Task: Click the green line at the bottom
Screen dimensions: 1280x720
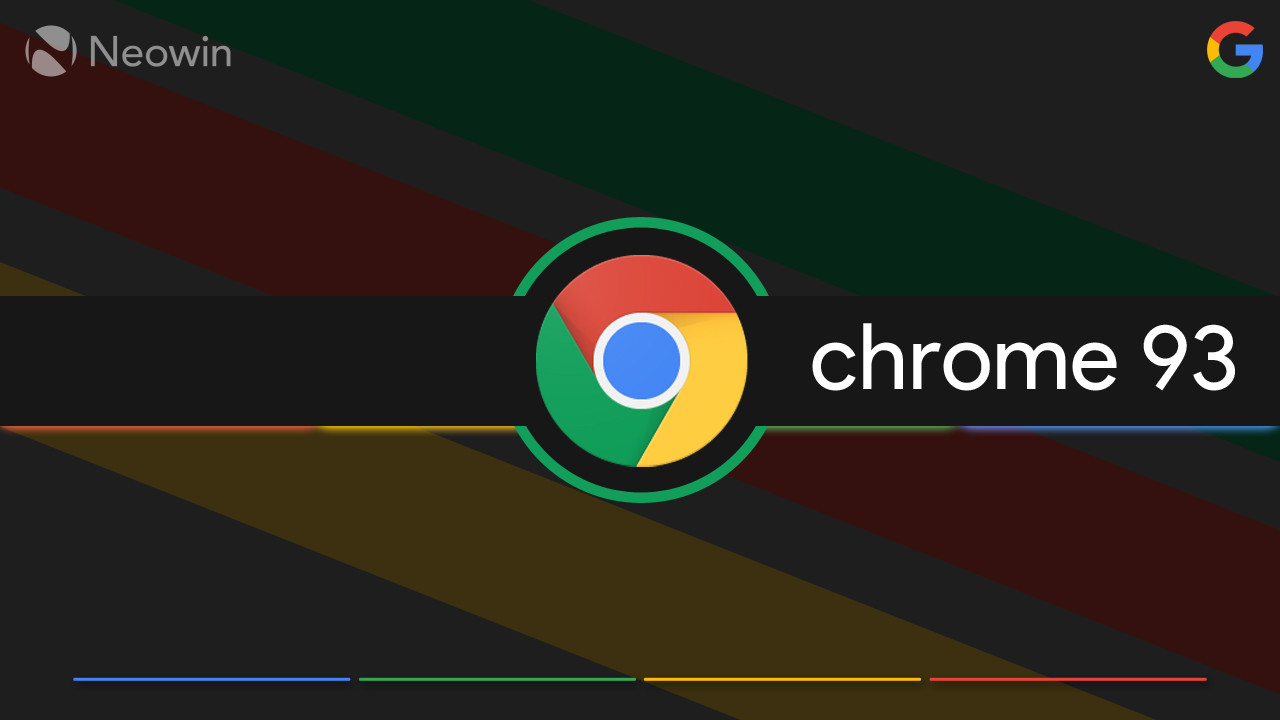Action: coord(497,679)
